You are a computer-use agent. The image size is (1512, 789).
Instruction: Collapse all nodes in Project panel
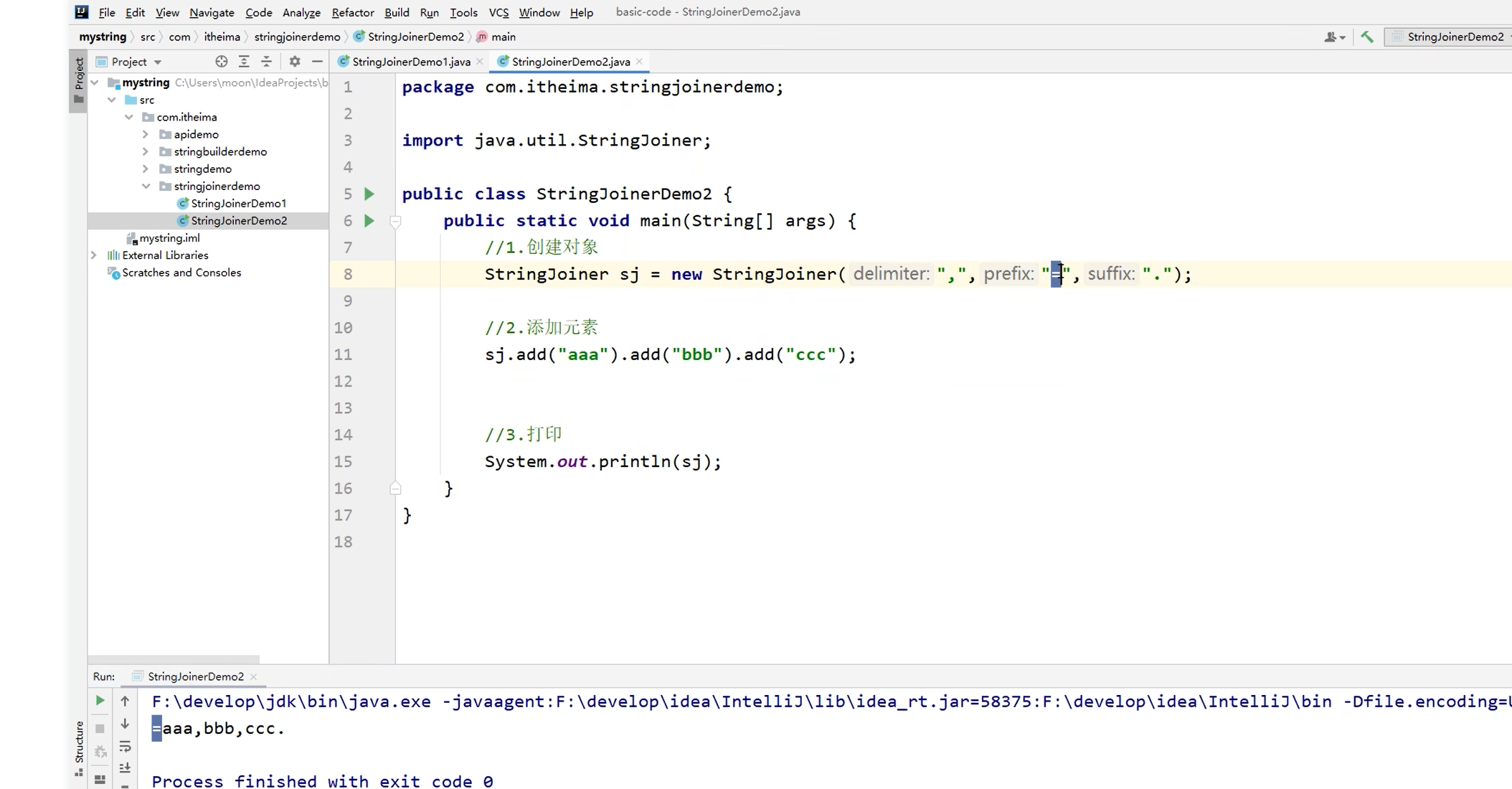pos(266,62)
